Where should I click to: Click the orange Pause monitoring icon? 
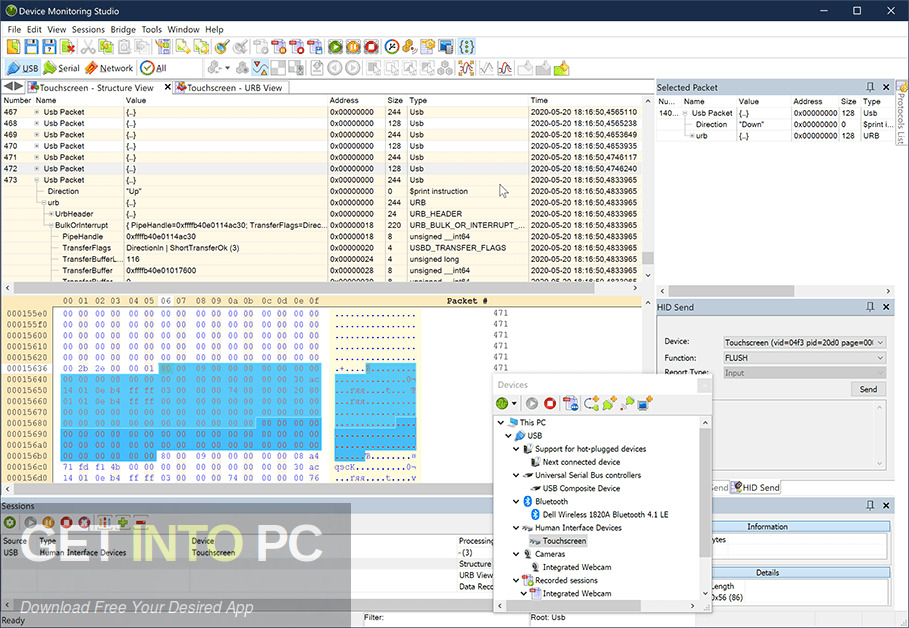353,47
